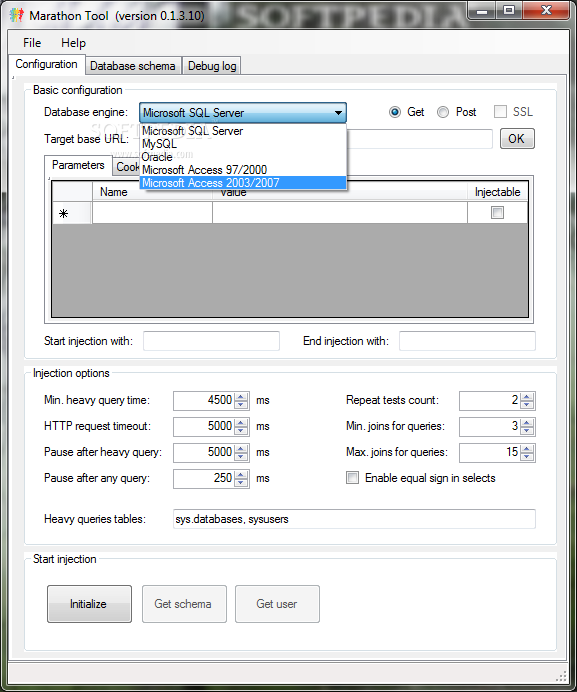Click the Start injection with field

click(x=211, y=341)
